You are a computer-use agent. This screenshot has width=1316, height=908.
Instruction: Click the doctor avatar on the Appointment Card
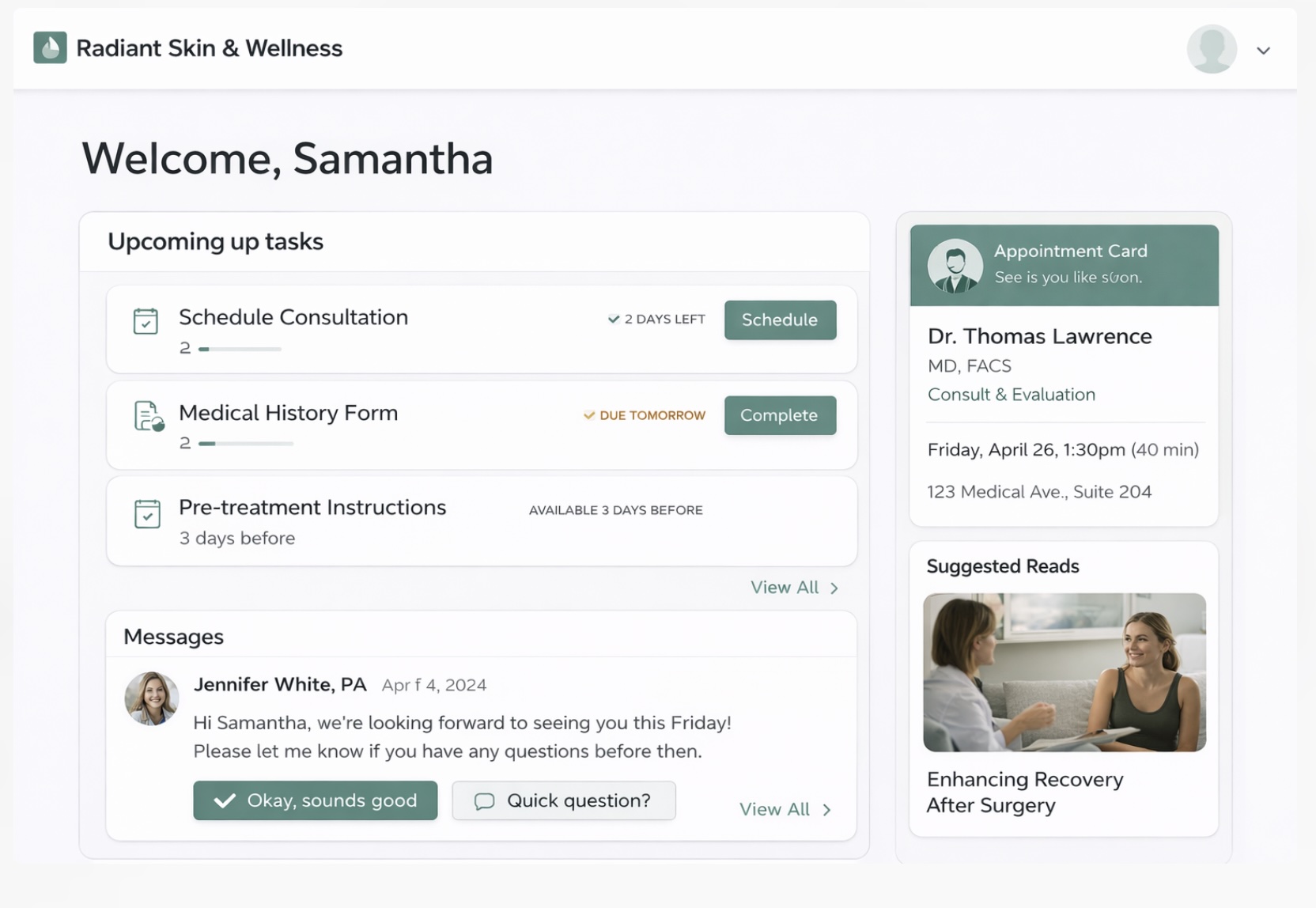(954, 266)
